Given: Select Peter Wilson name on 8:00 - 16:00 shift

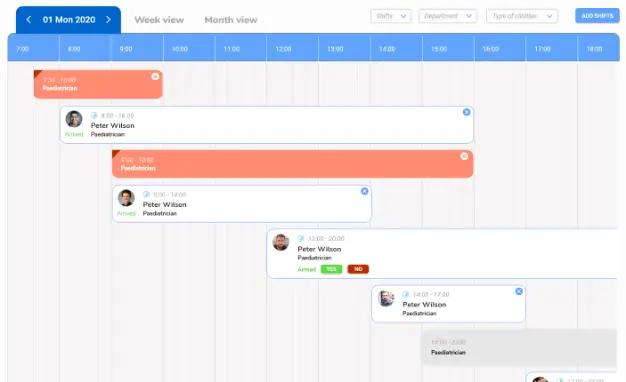Looking at the screenshot, I should 113,125.
